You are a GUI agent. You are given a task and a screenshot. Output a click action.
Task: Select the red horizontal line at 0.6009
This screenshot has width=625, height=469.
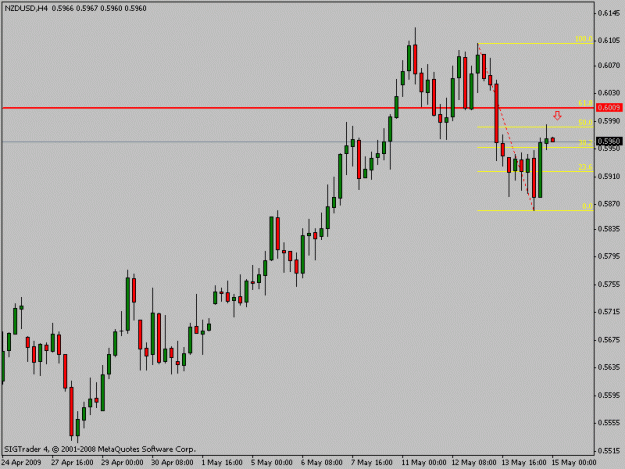298,108
